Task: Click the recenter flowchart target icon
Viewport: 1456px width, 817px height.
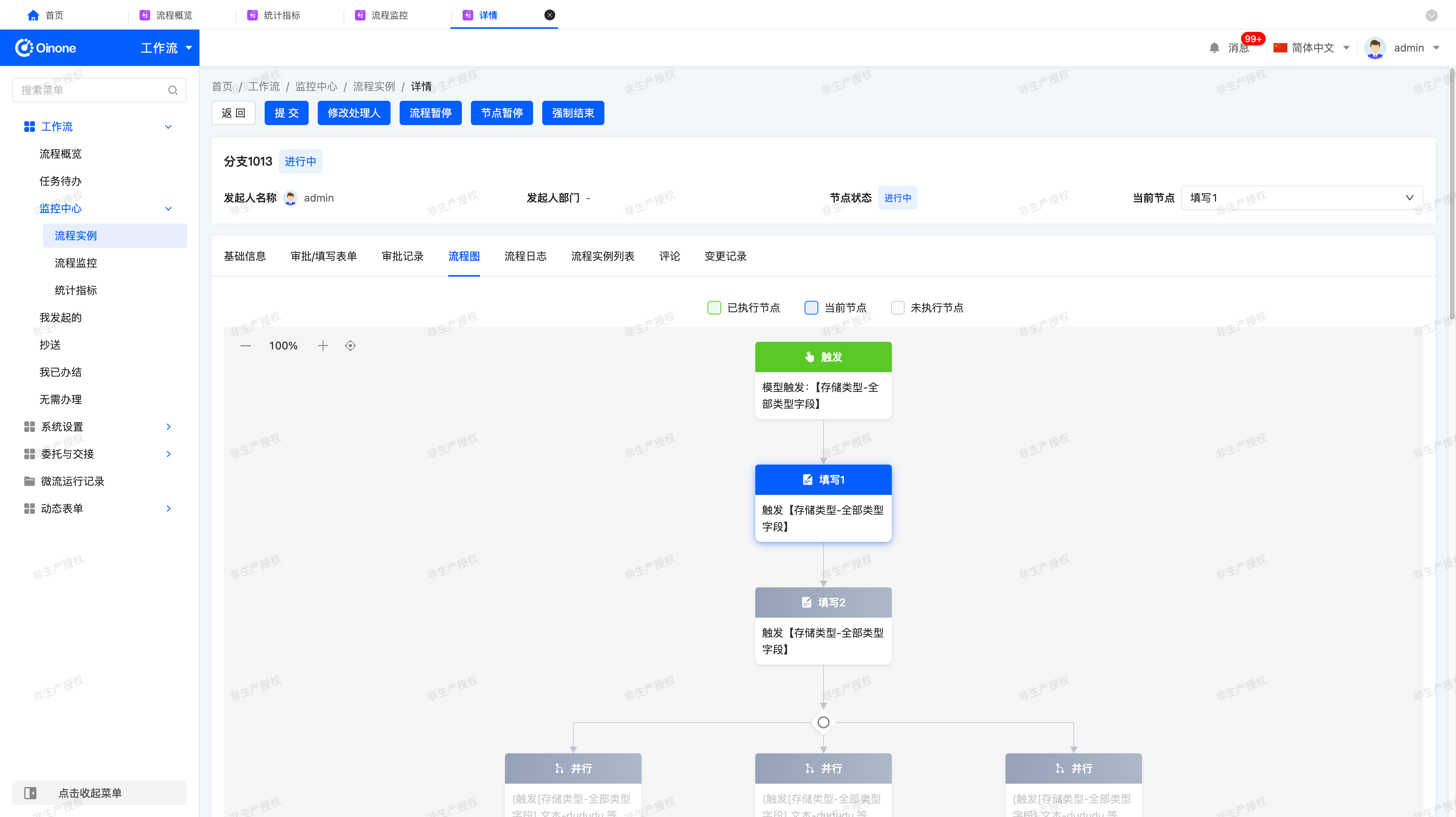Action: tap(350, 346)
